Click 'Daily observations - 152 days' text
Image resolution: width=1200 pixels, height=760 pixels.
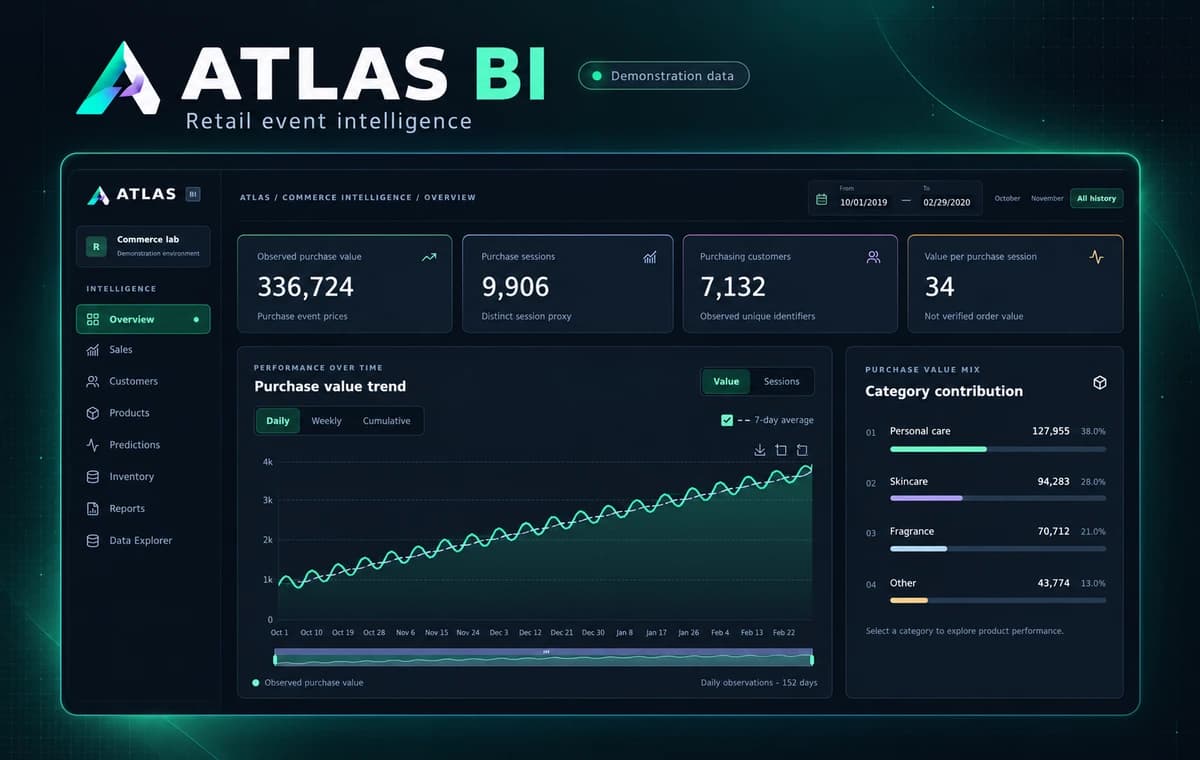[x=759, y=683]
